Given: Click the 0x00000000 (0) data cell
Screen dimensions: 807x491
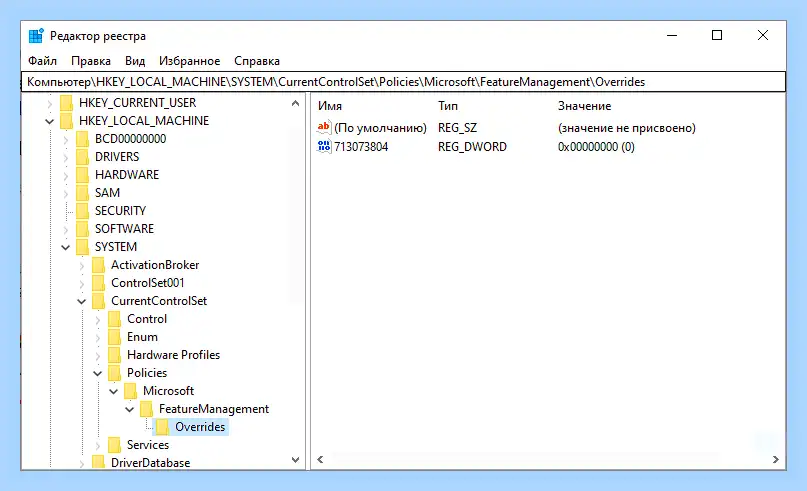Looking at the screenshot, I should 596,147.
